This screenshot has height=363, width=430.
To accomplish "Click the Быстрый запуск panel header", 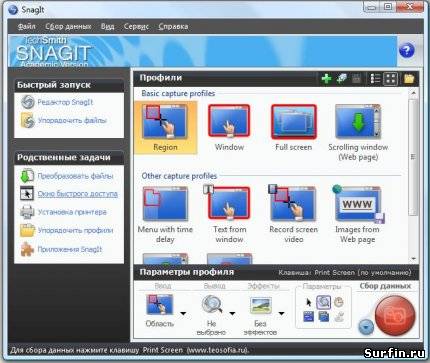I will coord(69,85).
